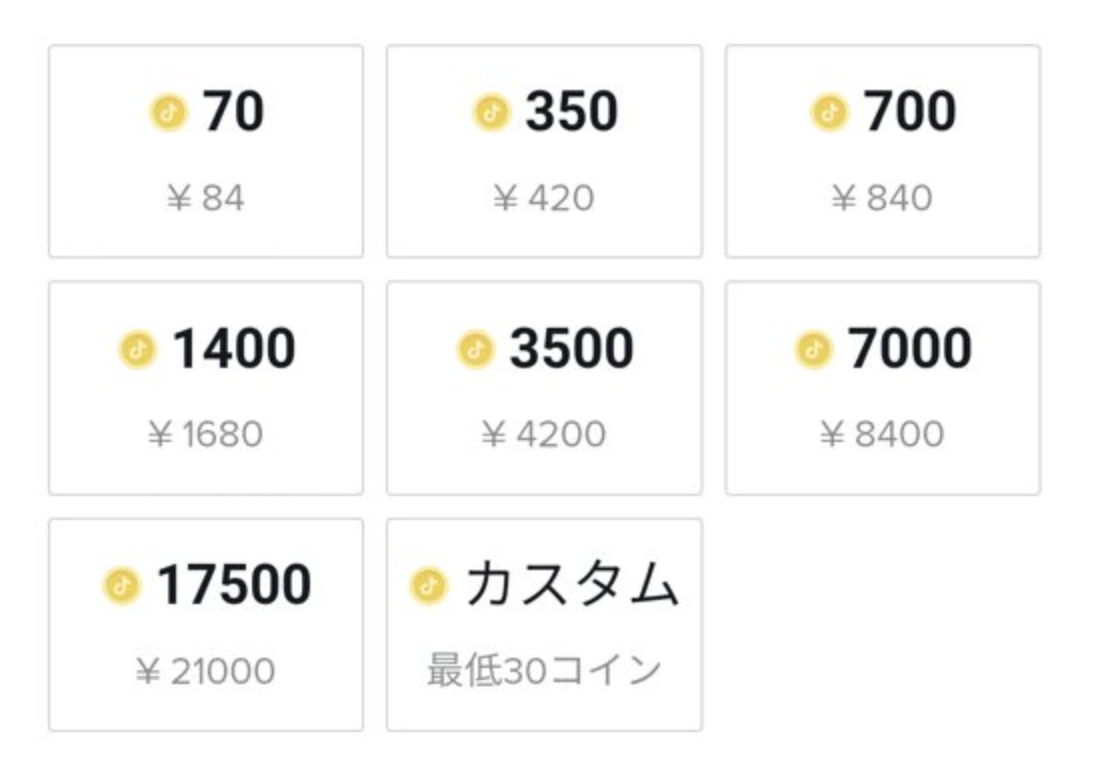Select the 70 coins package

tap(206, 151)
